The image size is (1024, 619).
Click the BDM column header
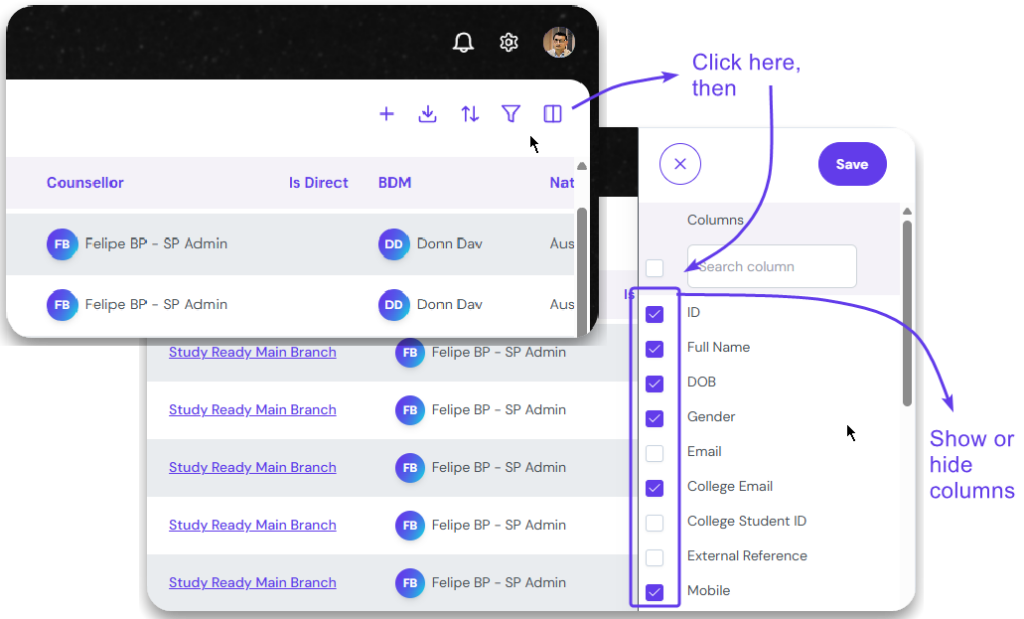click(x=395, y=183)
